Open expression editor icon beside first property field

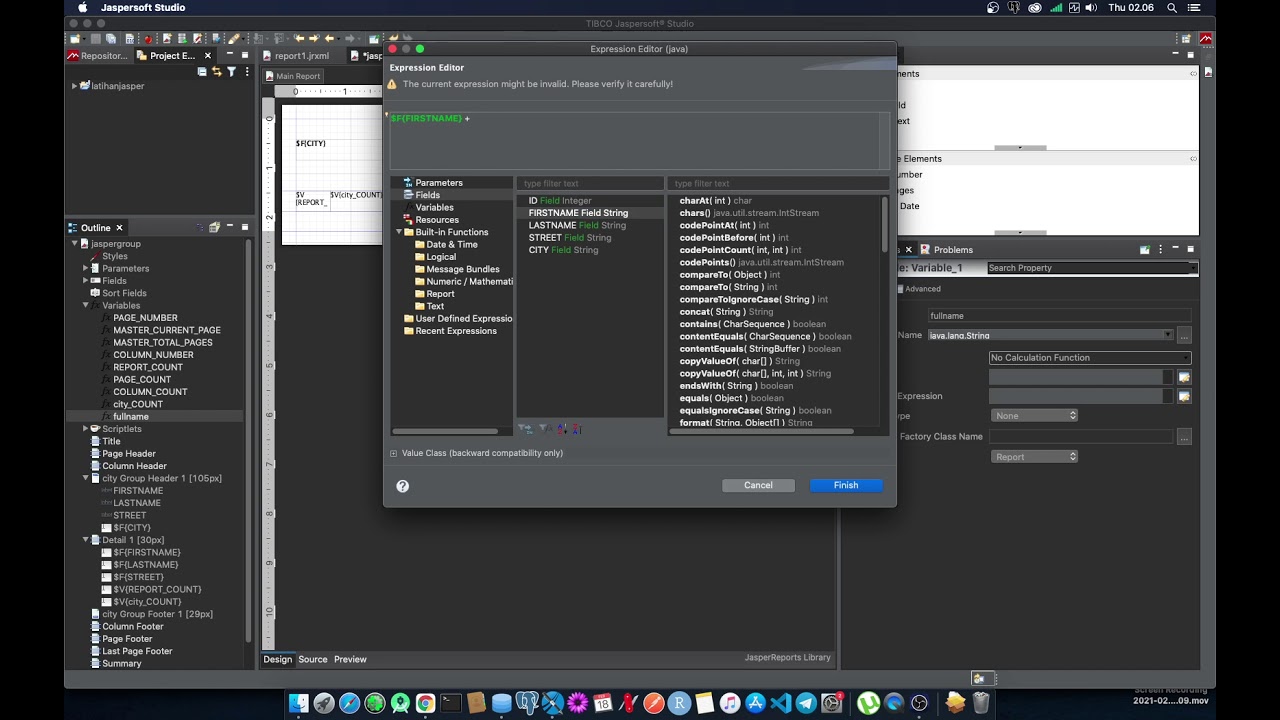coord(1184,377)
